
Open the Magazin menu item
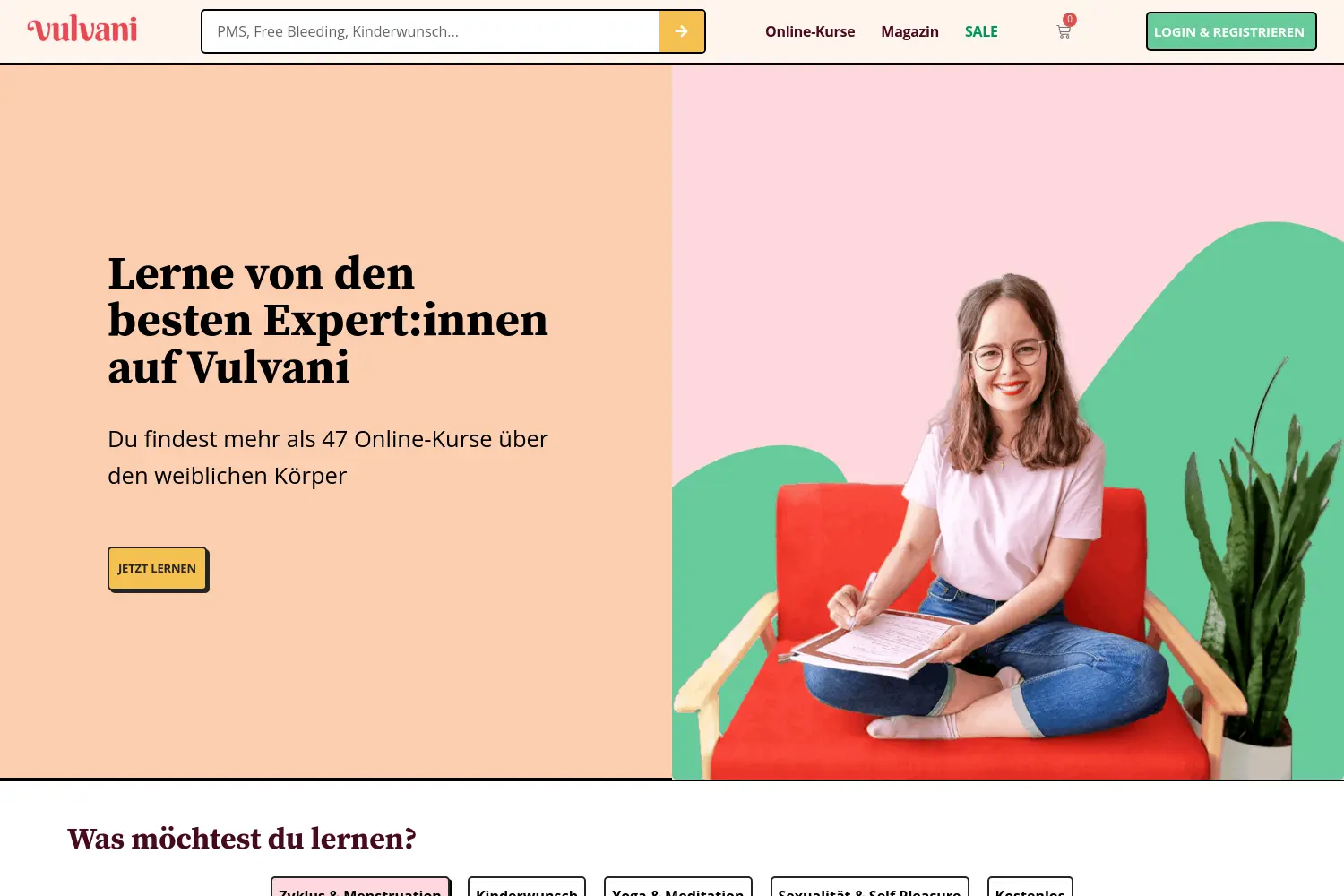coord(909,31)
